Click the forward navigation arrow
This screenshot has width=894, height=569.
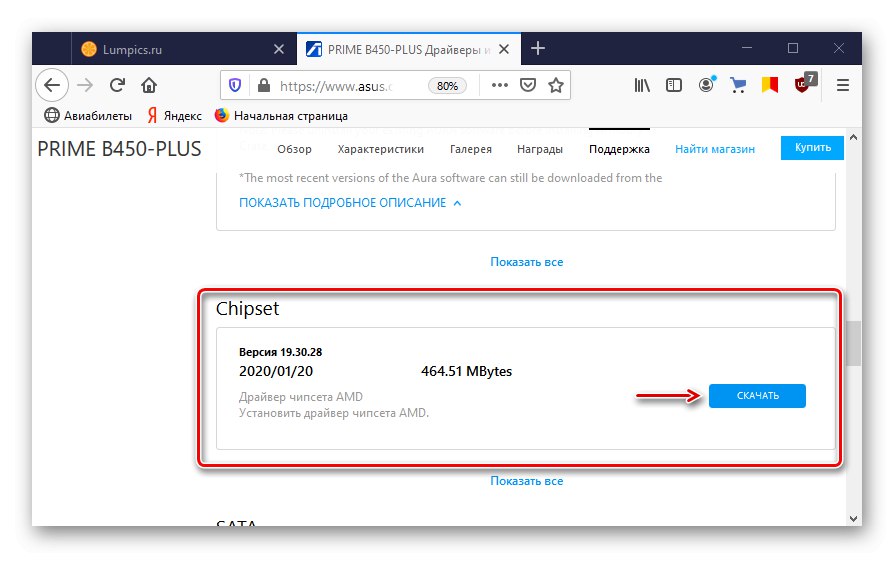(85, 86)
